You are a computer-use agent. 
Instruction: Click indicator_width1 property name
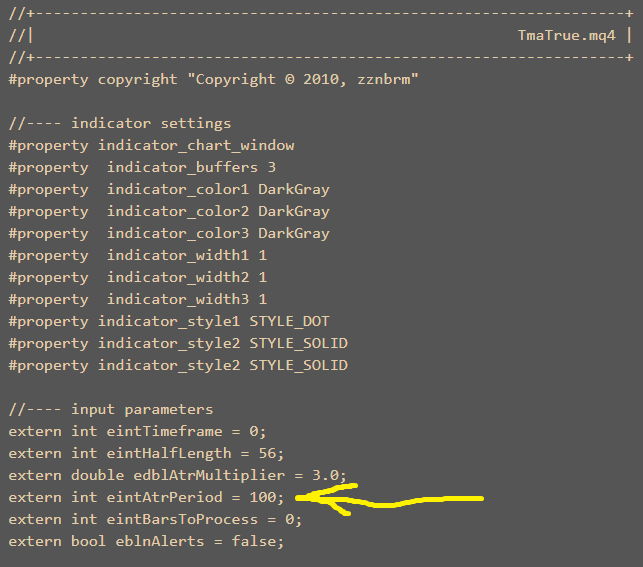click(x=178, y=255)
